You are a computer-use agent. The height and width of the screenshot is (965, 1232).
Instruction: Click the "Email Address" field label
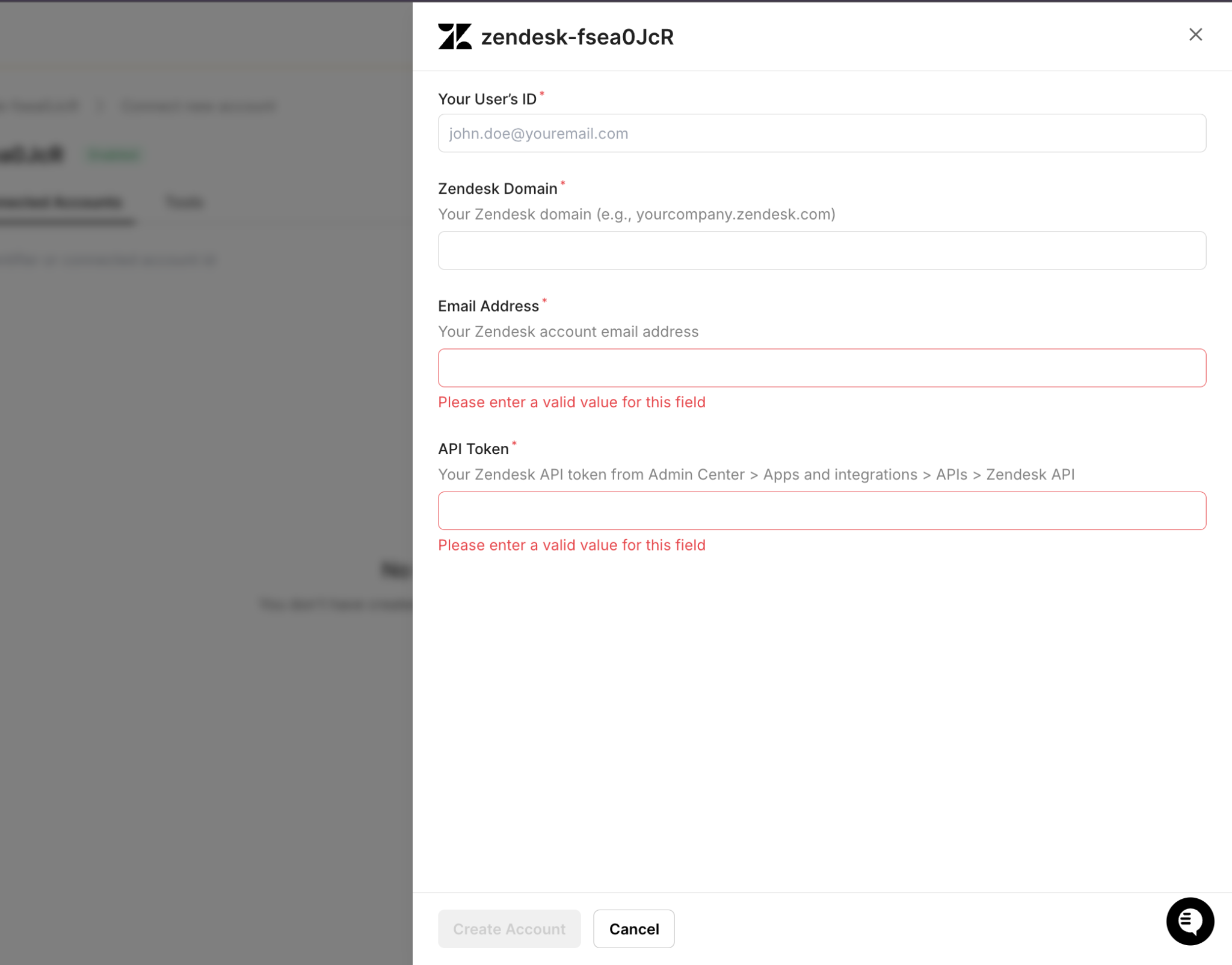(488, 306)
